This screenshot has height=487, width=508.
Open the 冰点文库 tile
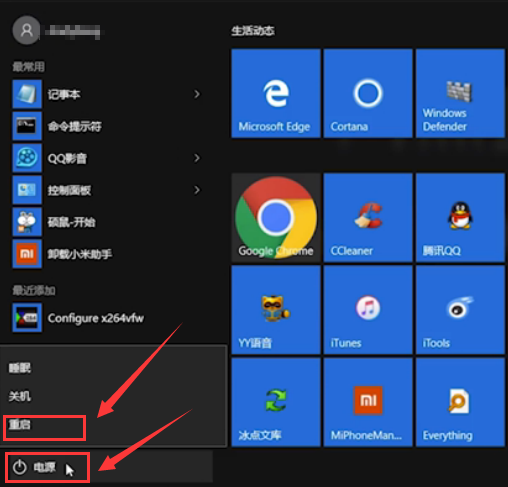point(276,402)
